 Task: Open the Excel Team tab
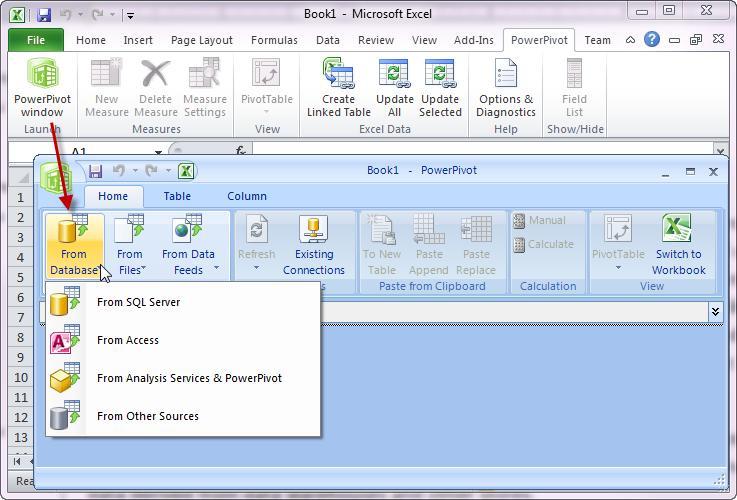[x=597, y=40]
